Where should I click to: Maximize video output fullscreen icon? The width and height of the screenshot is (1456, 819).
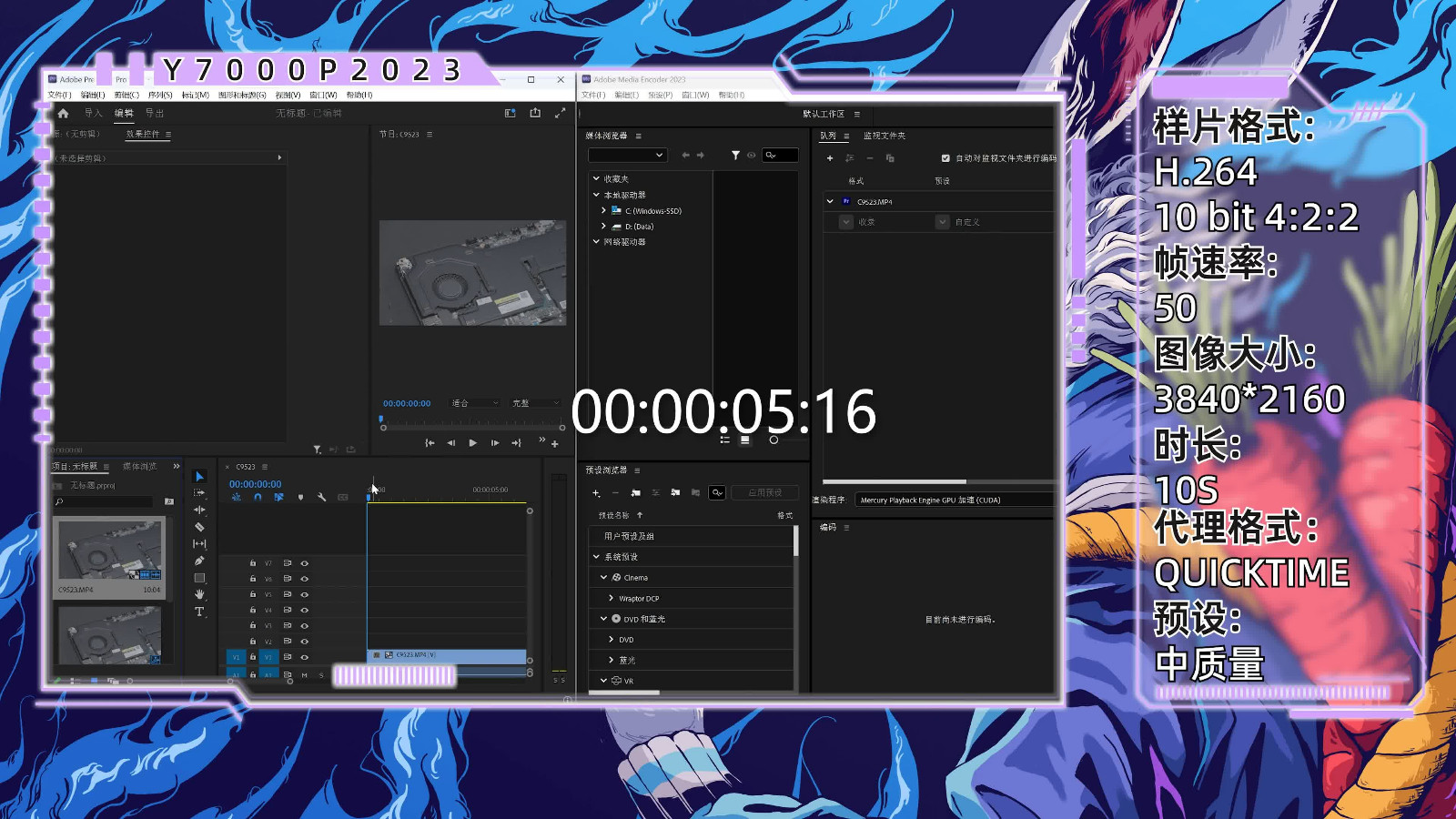click(560, 113)
